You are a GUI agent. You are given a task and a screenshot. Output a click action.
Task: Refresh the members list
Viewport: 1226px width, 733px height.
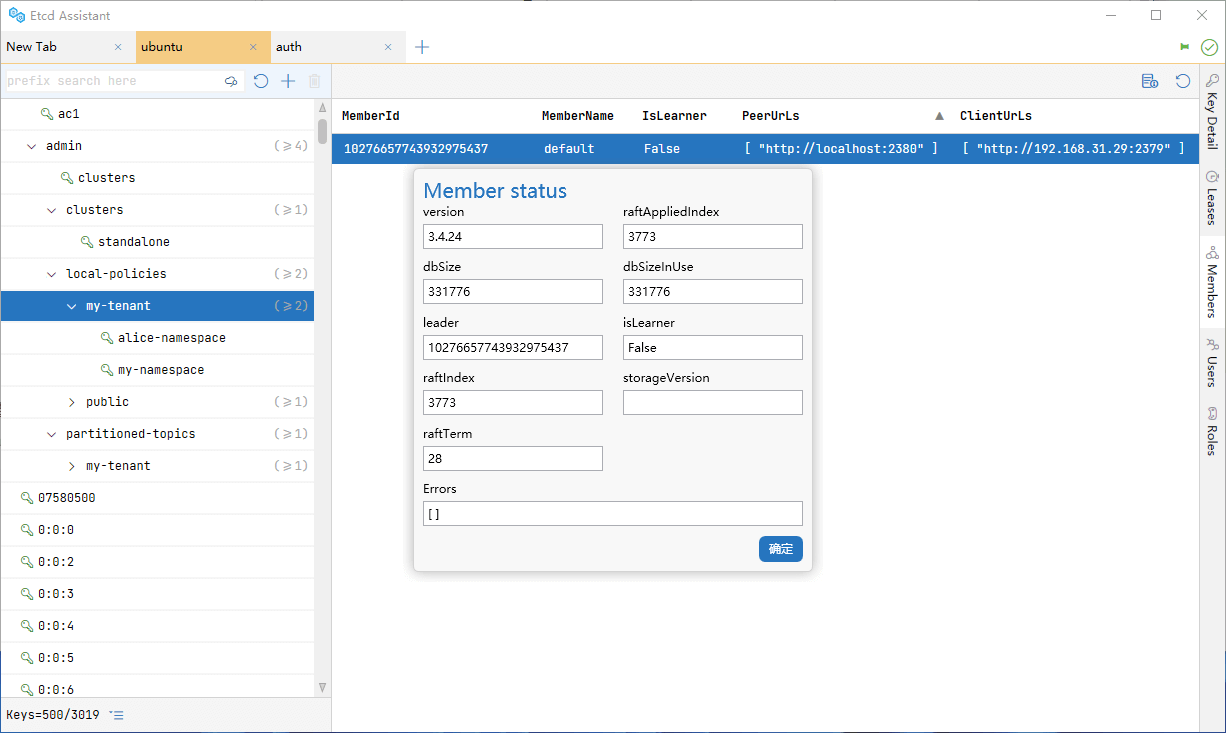[1183, 81]
